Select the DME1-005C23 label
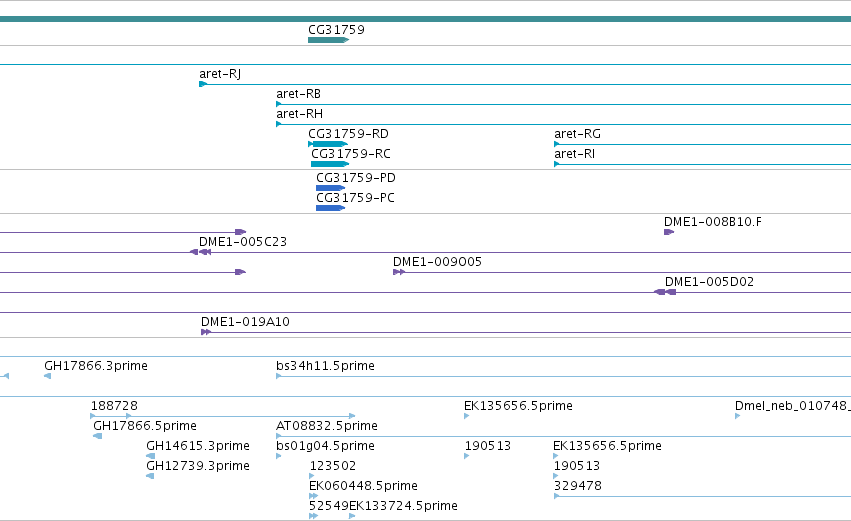 point(243,242)
